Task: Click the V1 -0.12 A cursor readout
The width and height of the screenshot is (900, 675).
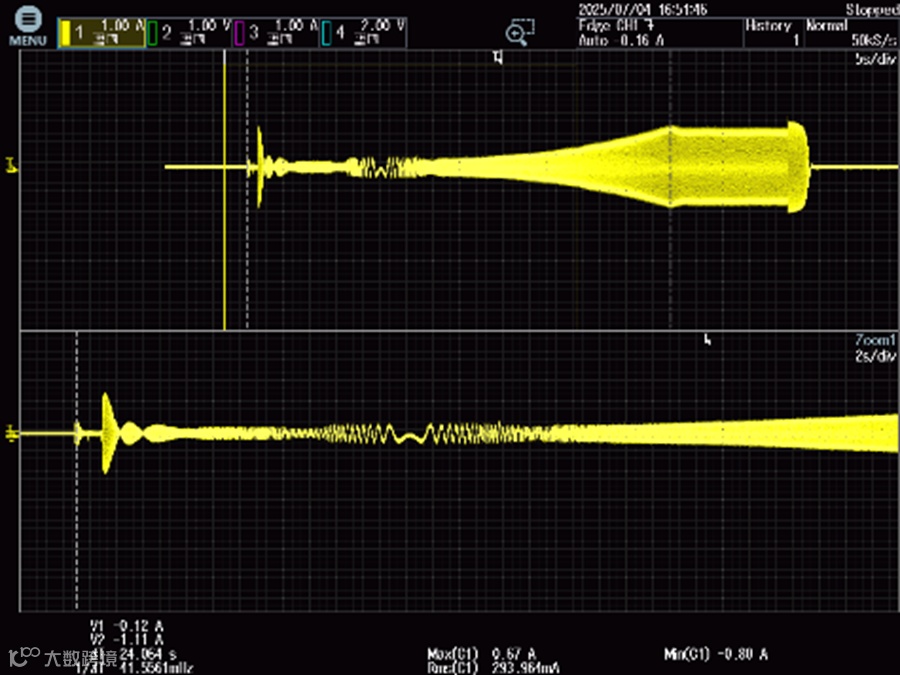Action: pos(126,625)
